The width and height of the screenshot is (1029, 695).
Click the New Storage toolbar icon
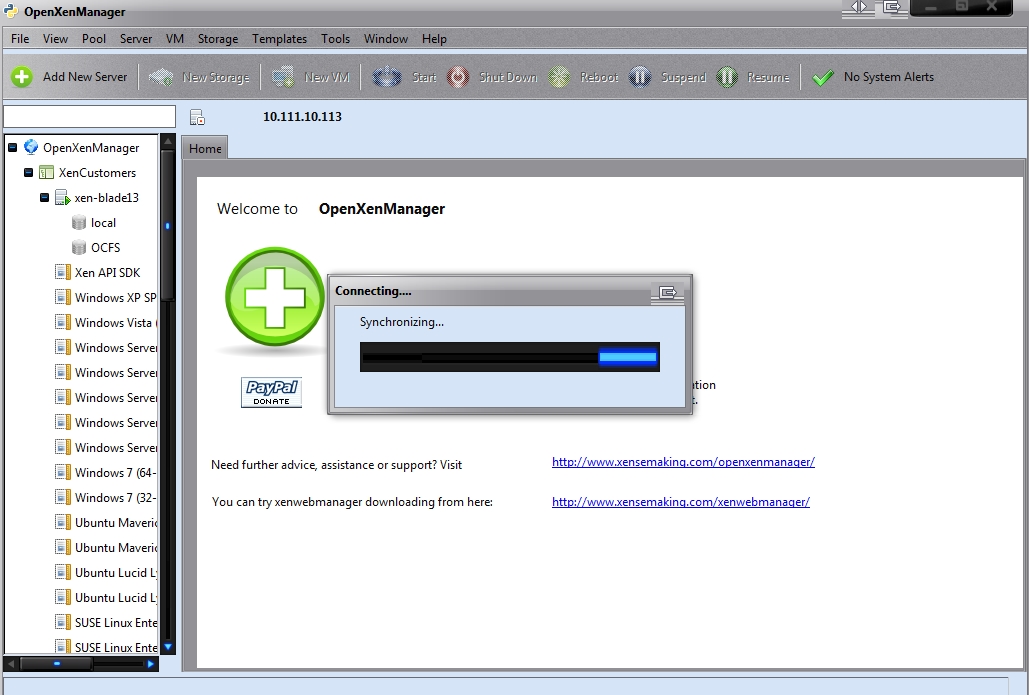[161, 77]
